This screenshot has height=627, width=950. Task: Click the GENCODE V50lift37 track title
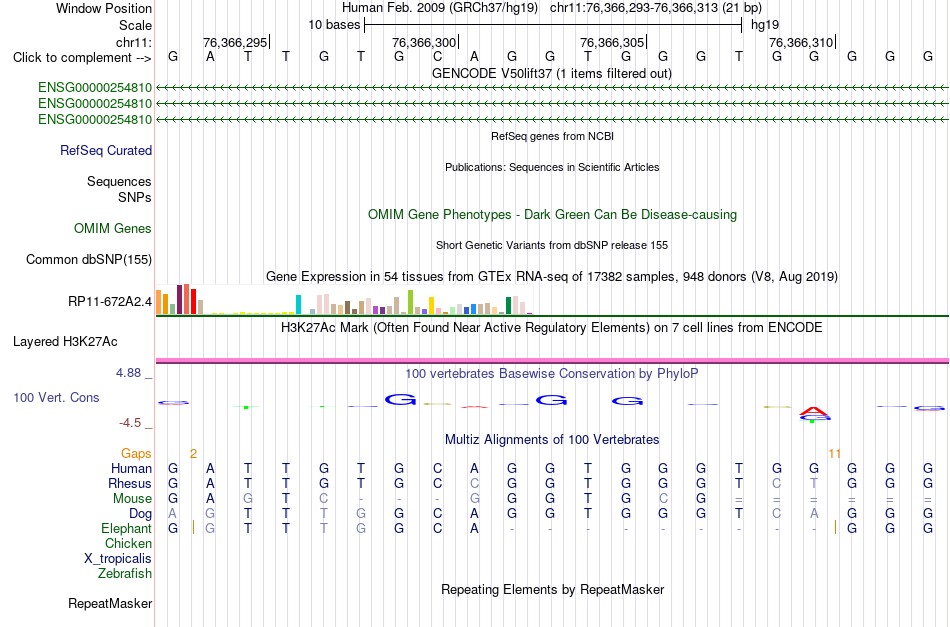click(x=552, y=73)
